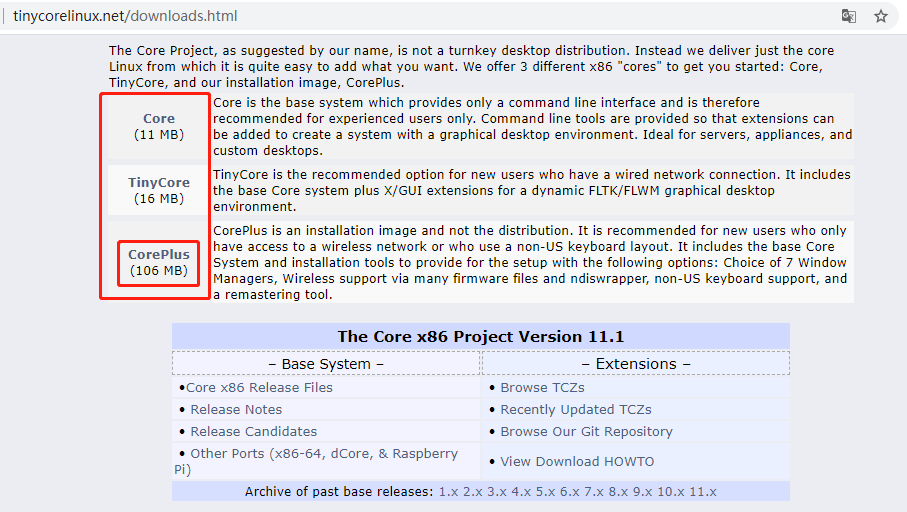
Task: Click the intro paragraph starting 'The Core Project'
Action: [x=471, y=67]
